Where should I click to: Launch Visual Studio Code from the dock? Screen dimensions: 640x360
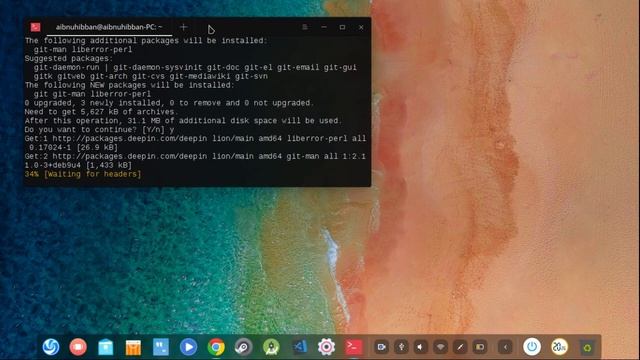299,347
